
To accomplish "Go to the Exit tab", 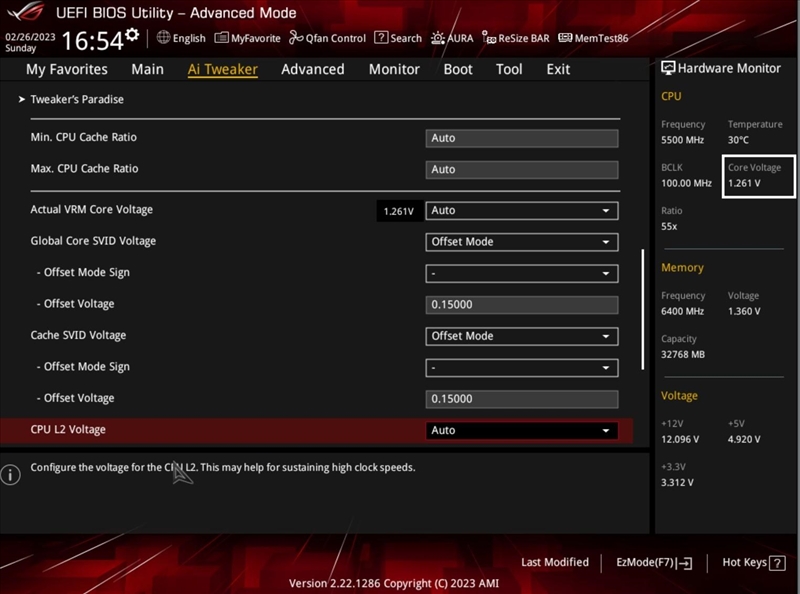I will 558,69.
